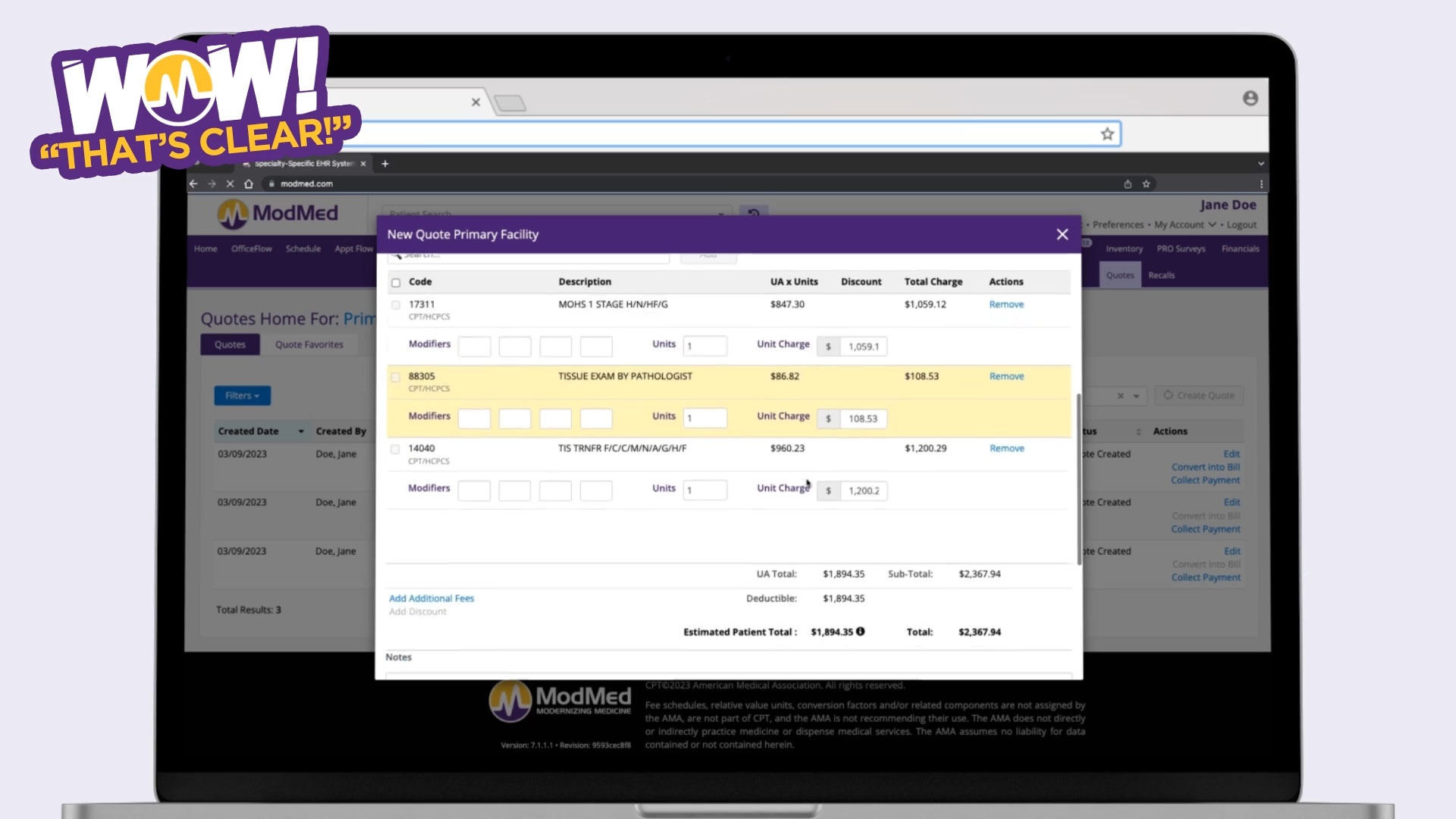This screenshot has height=819, width=1456.
Task: Remove code 14040 from the quote
Action: (x=1006, y=448)
